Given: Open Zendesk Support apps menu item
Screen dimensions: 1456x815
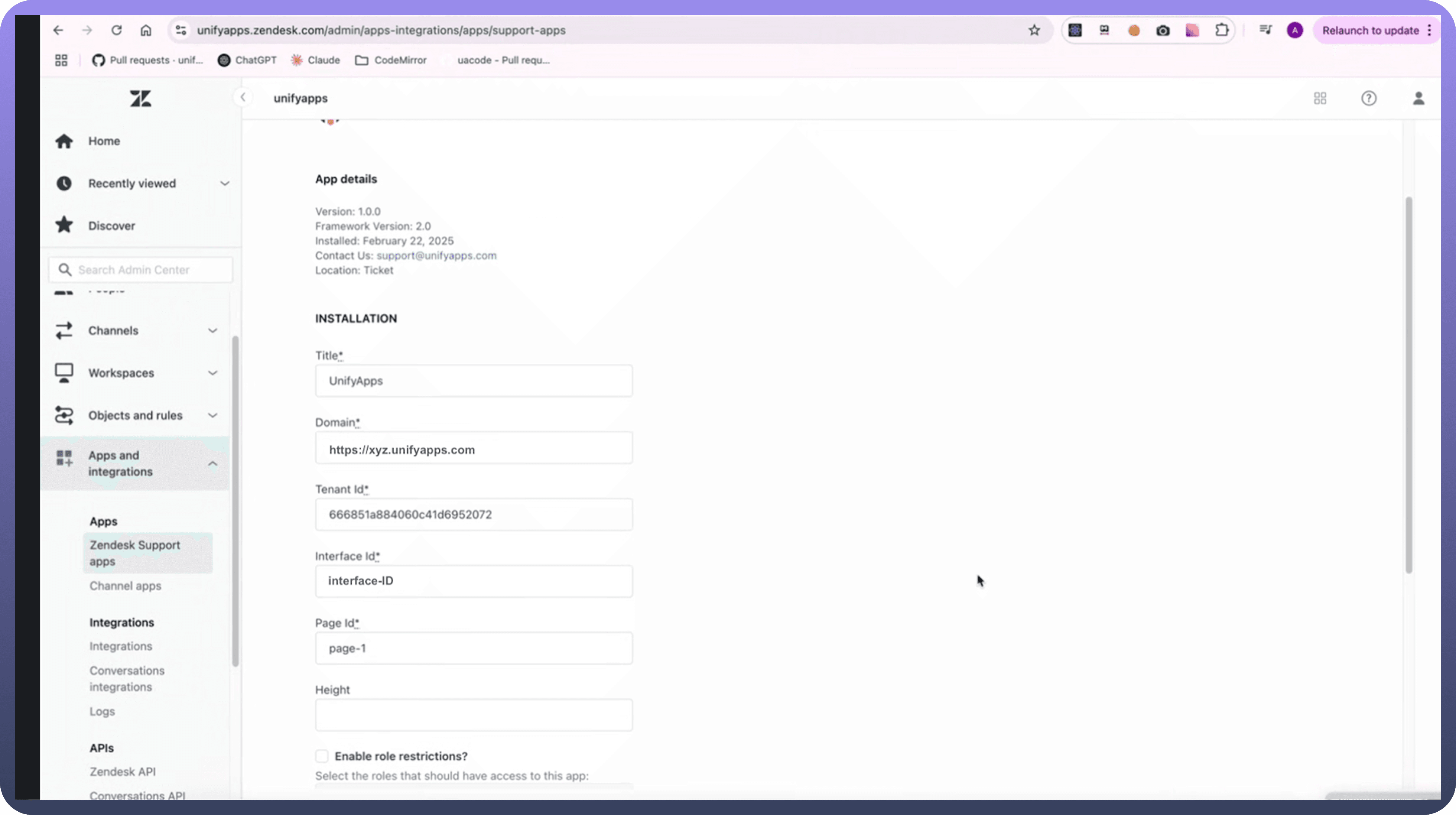Looking at the screenshot, I should [148, 553].
